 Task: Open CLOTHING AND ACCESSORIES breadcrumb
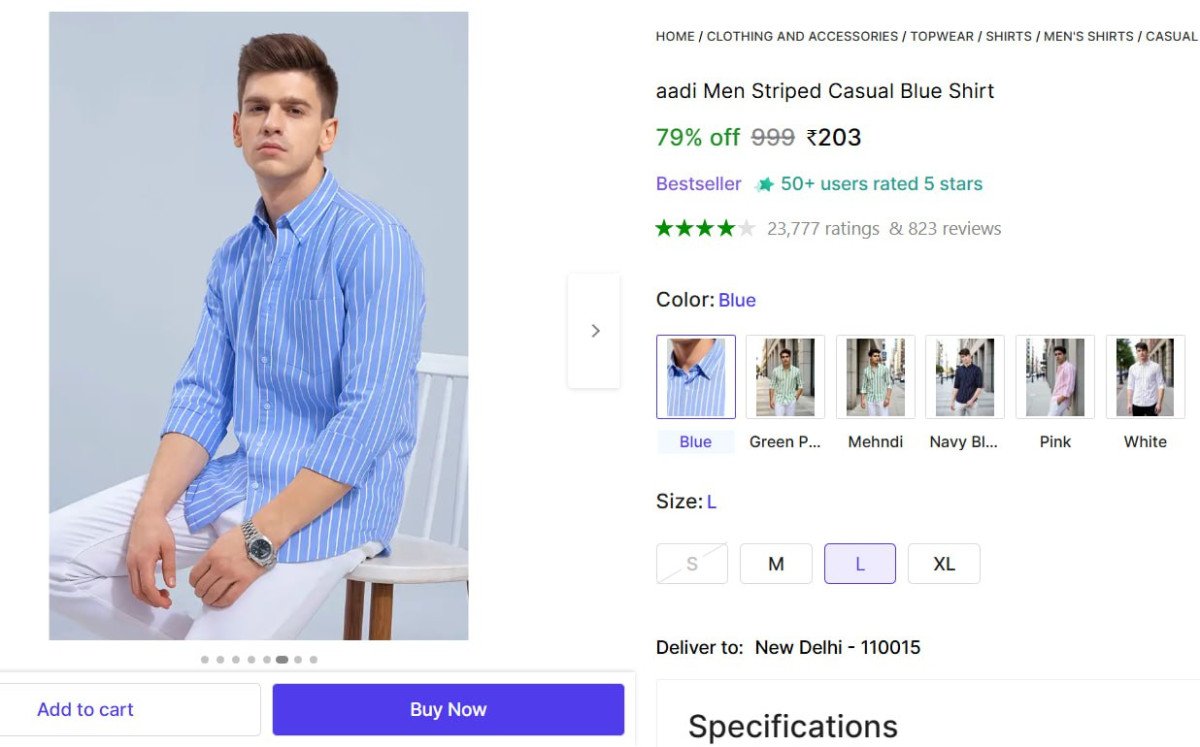[x=802, y=36]
